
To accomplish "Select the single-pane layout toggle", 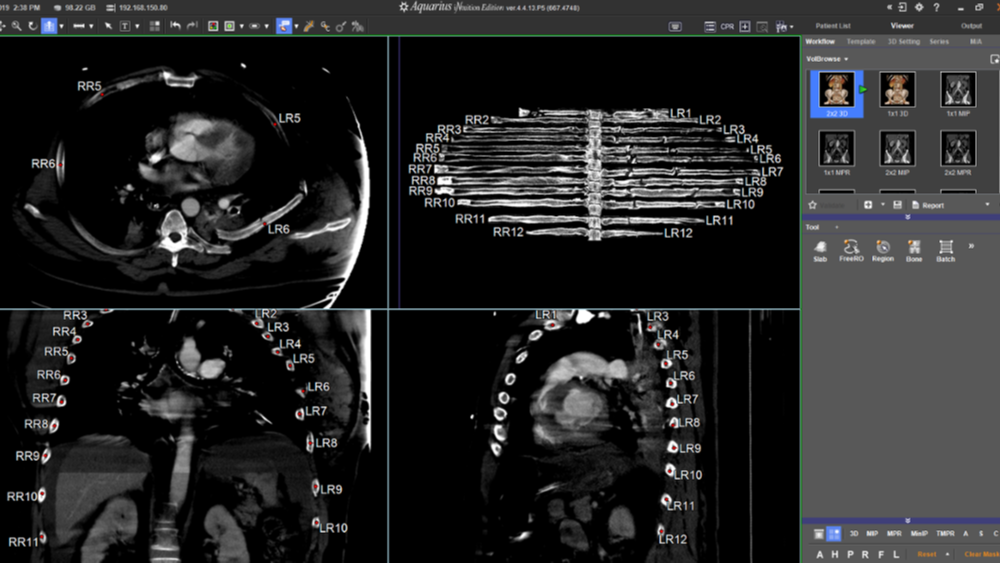I will (819, 534).
